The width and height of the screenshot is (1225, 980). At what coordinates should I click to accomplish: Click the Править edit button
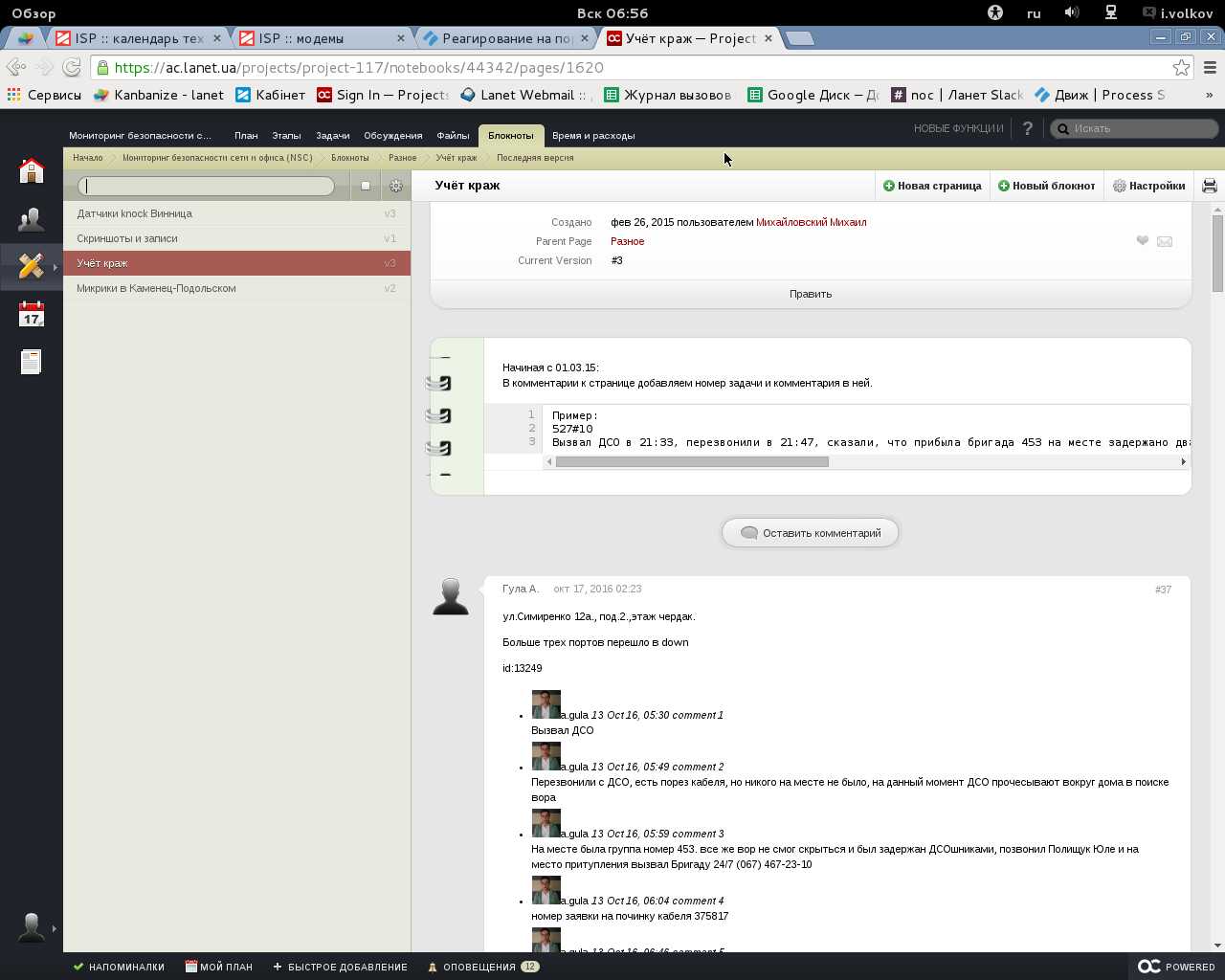pos(811,294)
